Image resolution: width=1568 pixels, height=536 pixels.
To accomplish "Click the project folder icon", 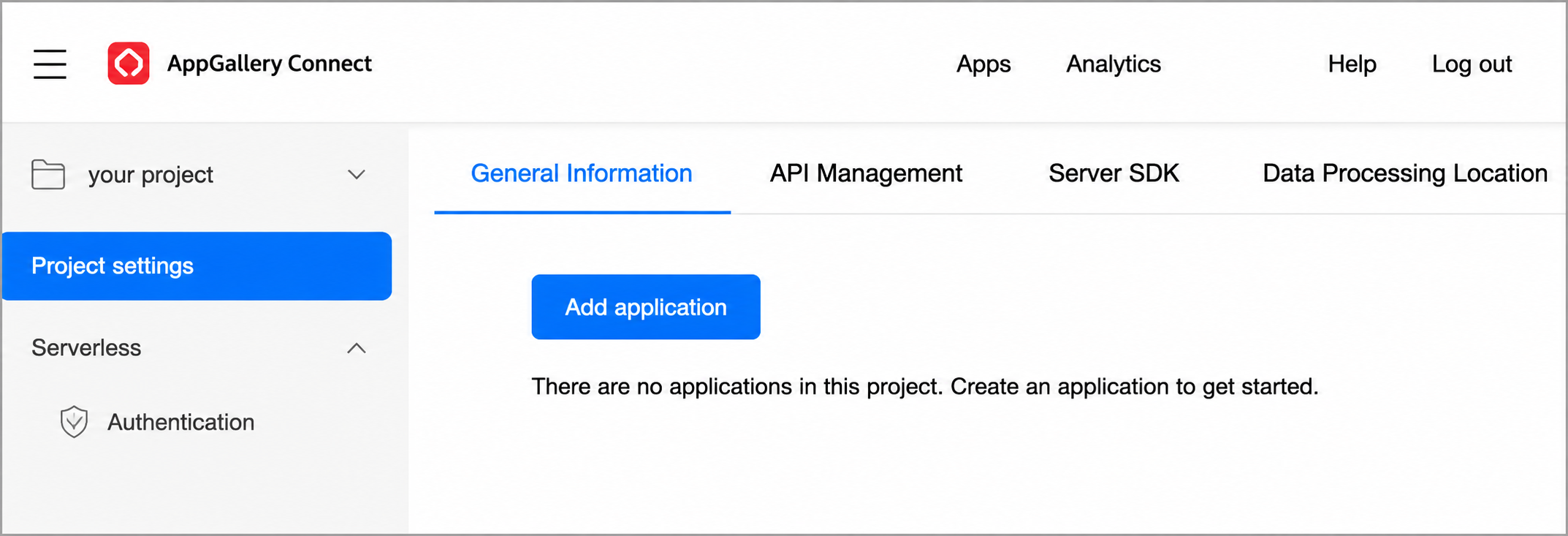I will pos(48,175).
